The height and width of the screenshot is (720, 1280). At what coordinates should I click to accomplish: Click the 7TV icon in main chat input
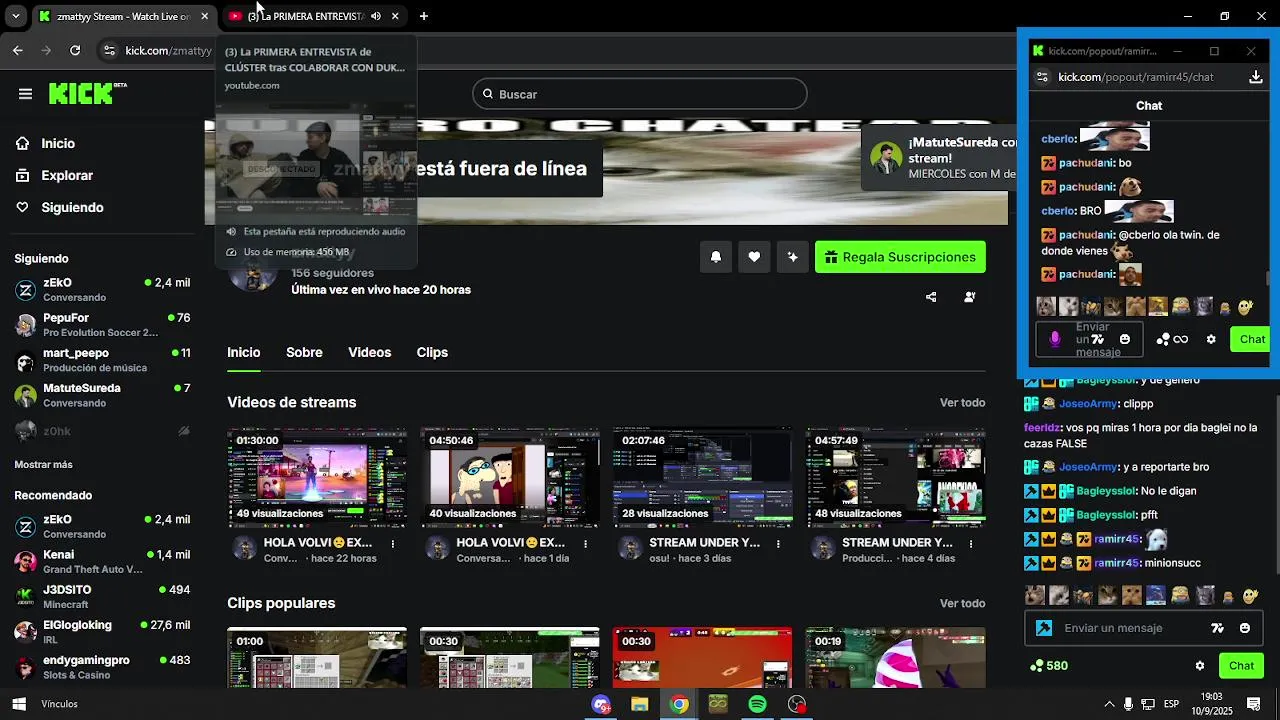point(1217,628)
